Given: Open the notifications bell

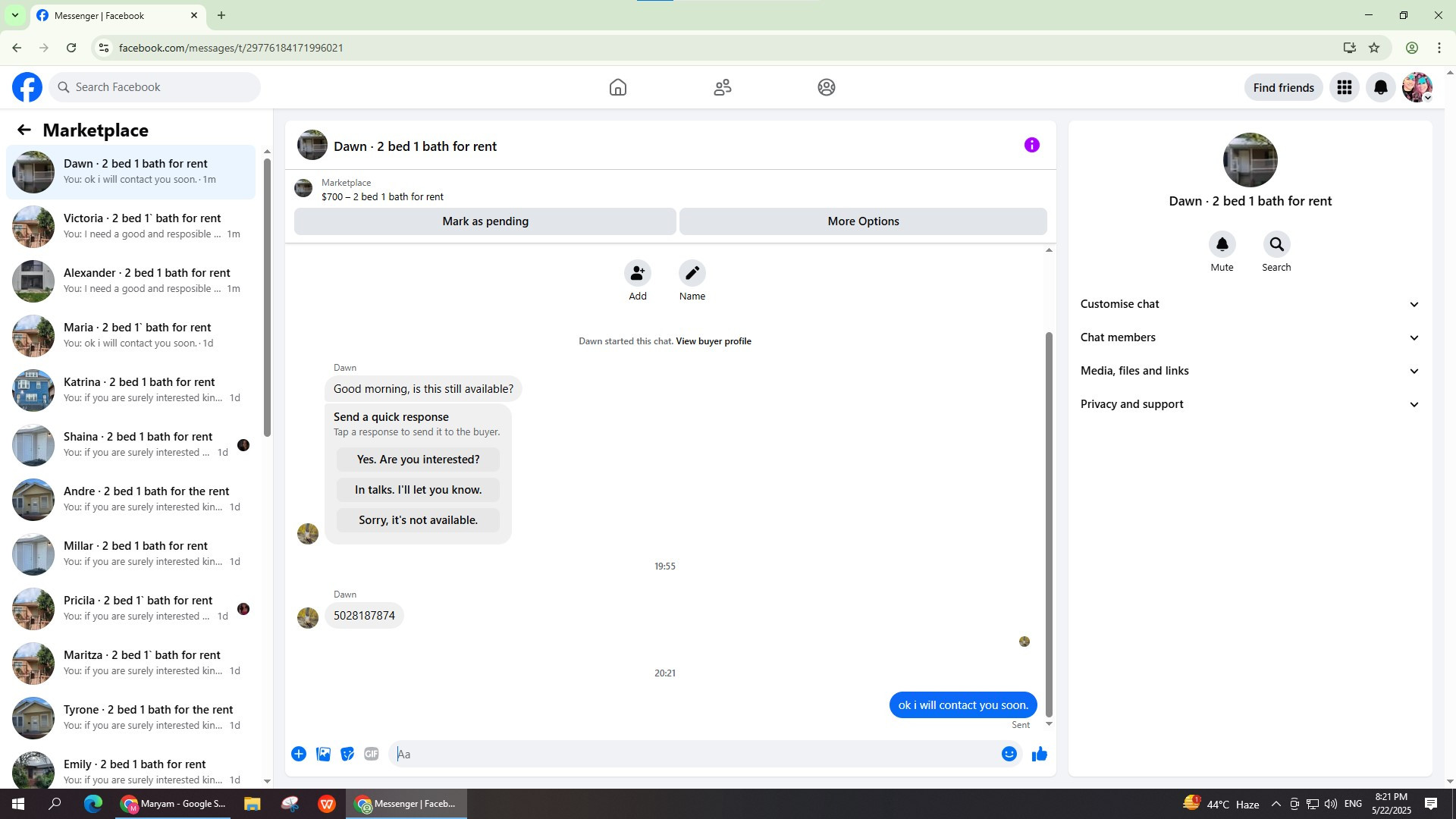Looking at the screenshot, I should point(1381,88).
